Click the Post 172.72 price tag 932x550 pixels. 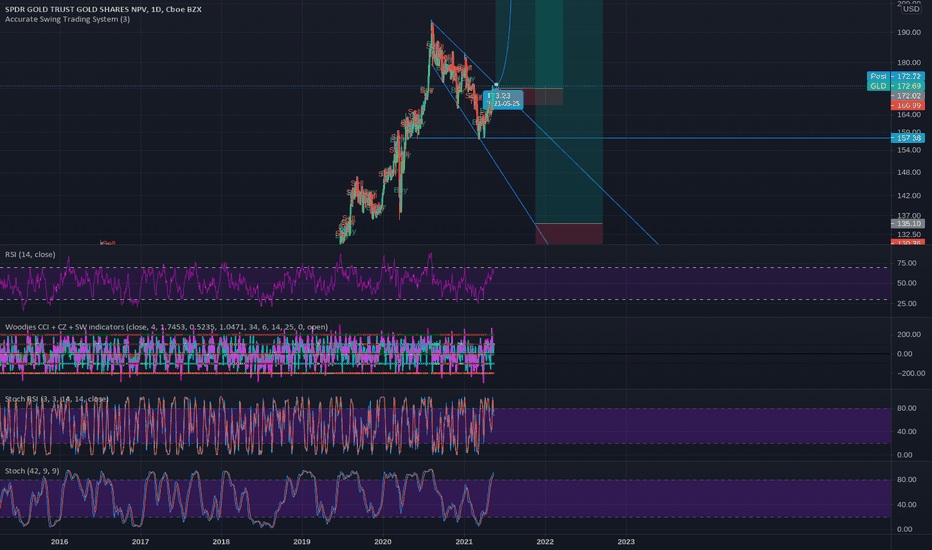tap(896, 76)
